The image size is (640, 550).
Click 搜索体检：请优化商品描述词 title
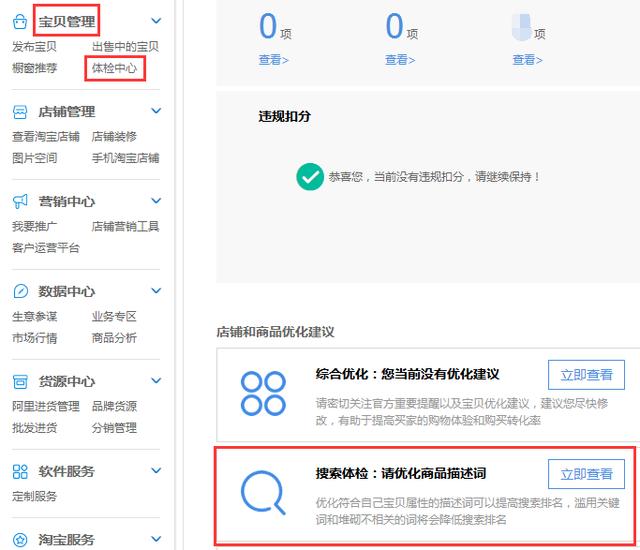click(x=401, y=473)
